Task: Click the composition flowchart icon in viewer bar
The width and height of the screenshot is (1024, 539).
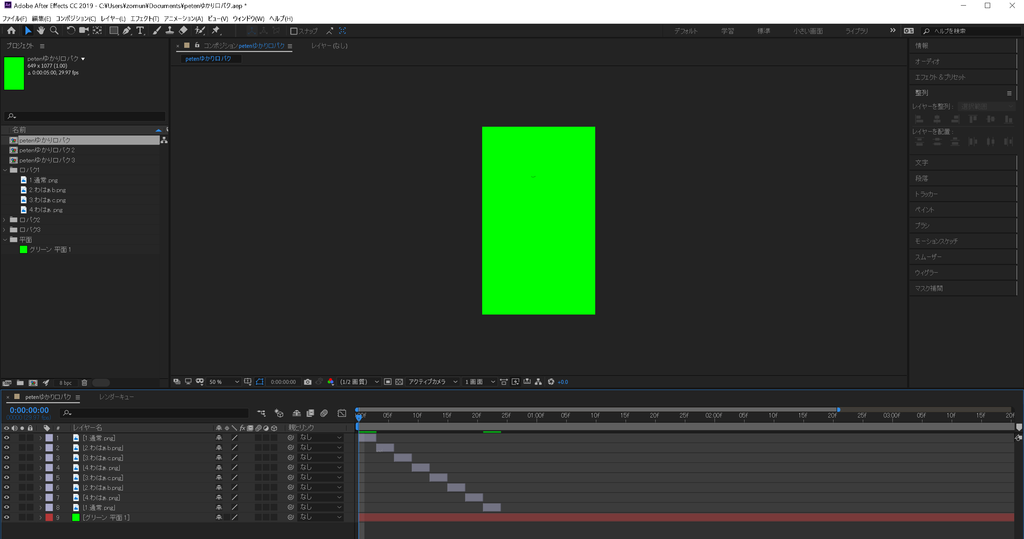Action: click(x=538, y=382)
